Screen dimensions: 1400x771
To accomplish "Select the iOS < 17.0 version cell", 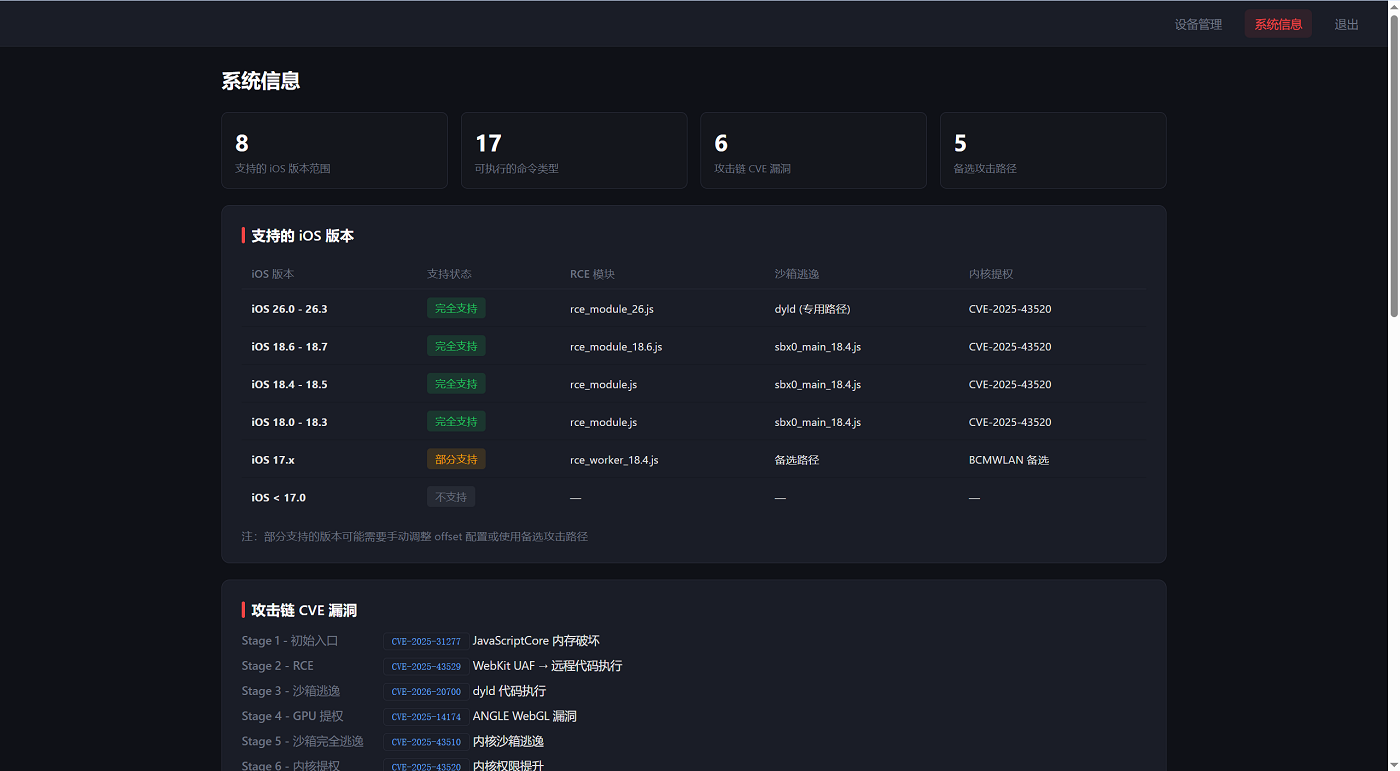I will click(x=278, y=498).
